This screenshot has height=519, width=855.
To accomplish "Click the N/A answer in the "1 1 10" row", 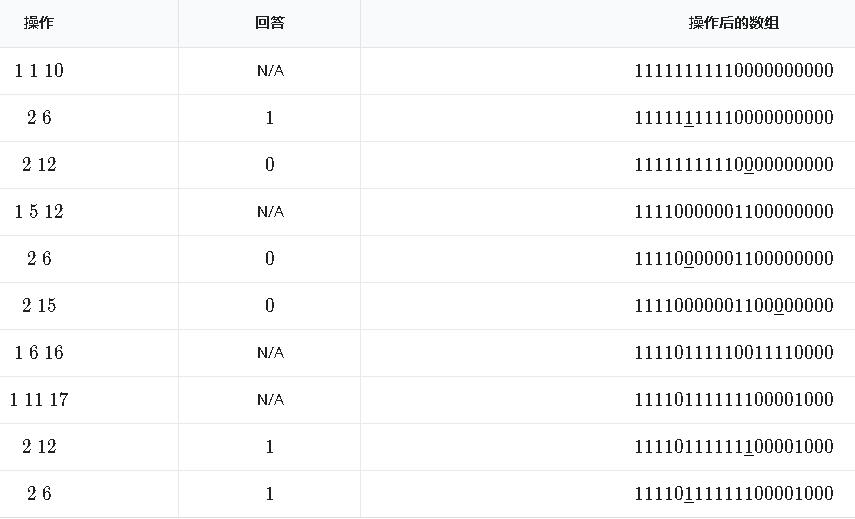I will pos(270,71).
